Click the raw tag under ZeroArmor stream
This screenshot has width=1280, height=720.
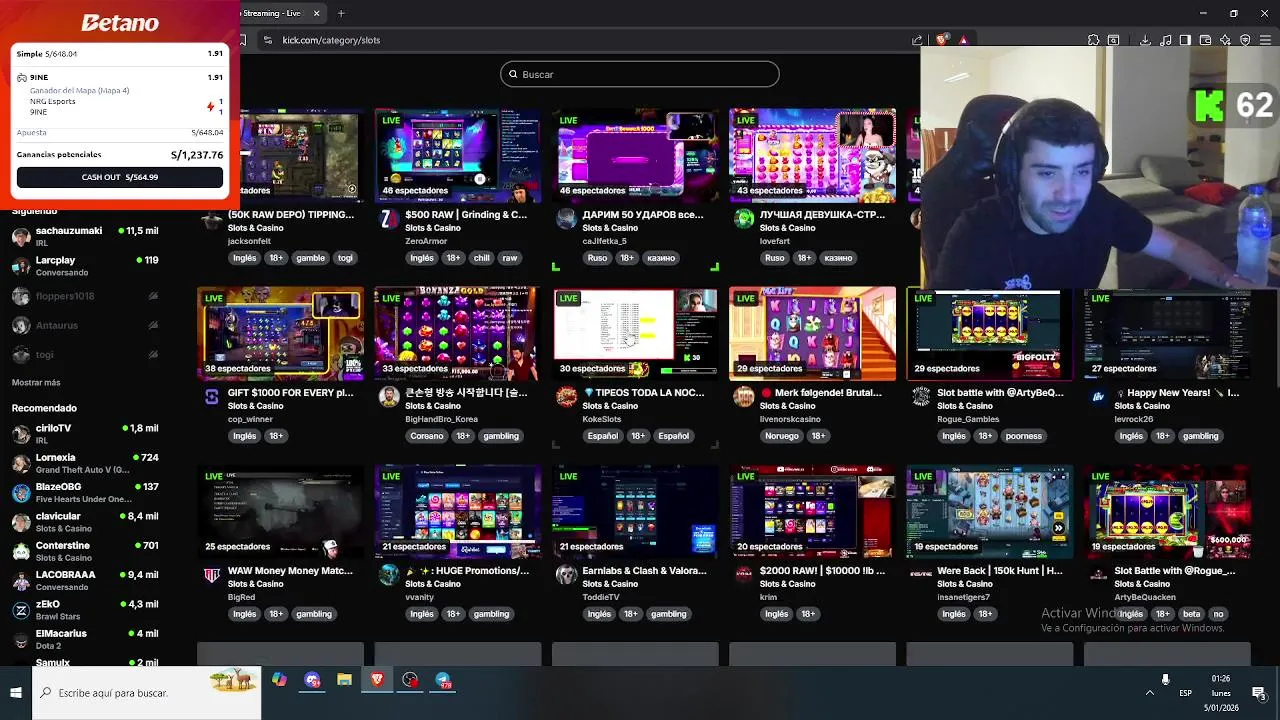click(x=510, y=258)
